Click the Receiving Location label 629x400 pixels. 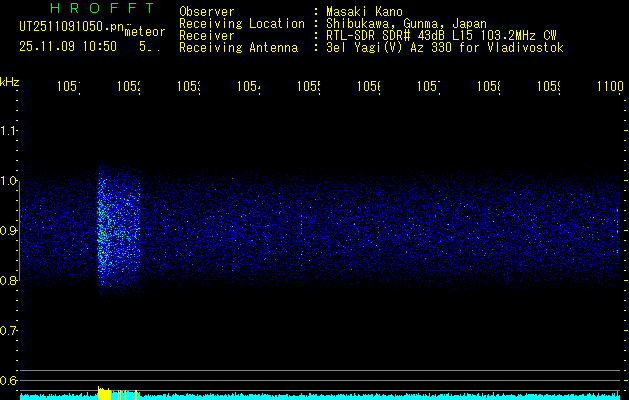click(x=242, y=24)
